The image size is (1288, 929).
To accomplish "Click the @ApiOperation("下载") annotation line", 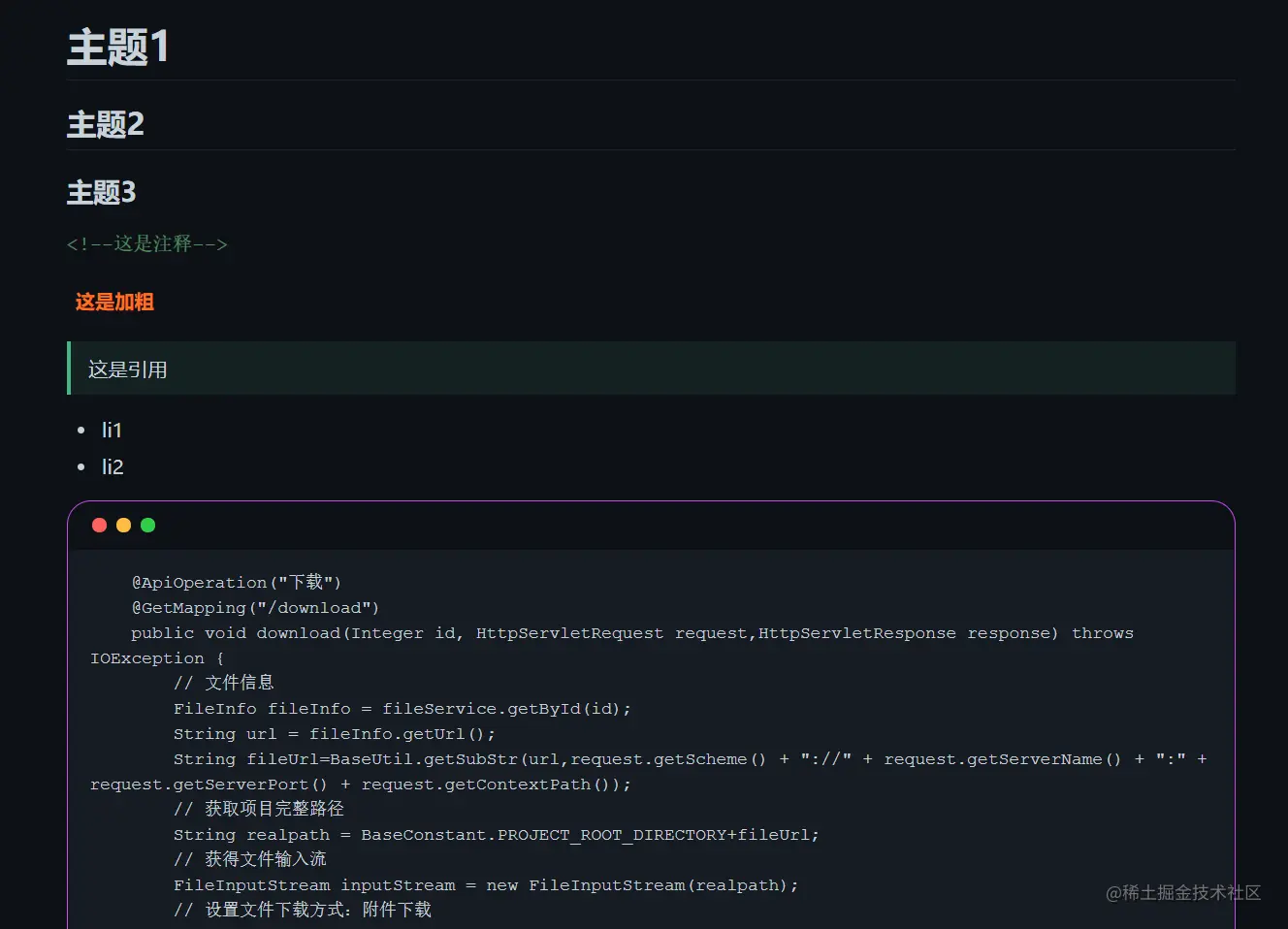I will coord(237,582).
